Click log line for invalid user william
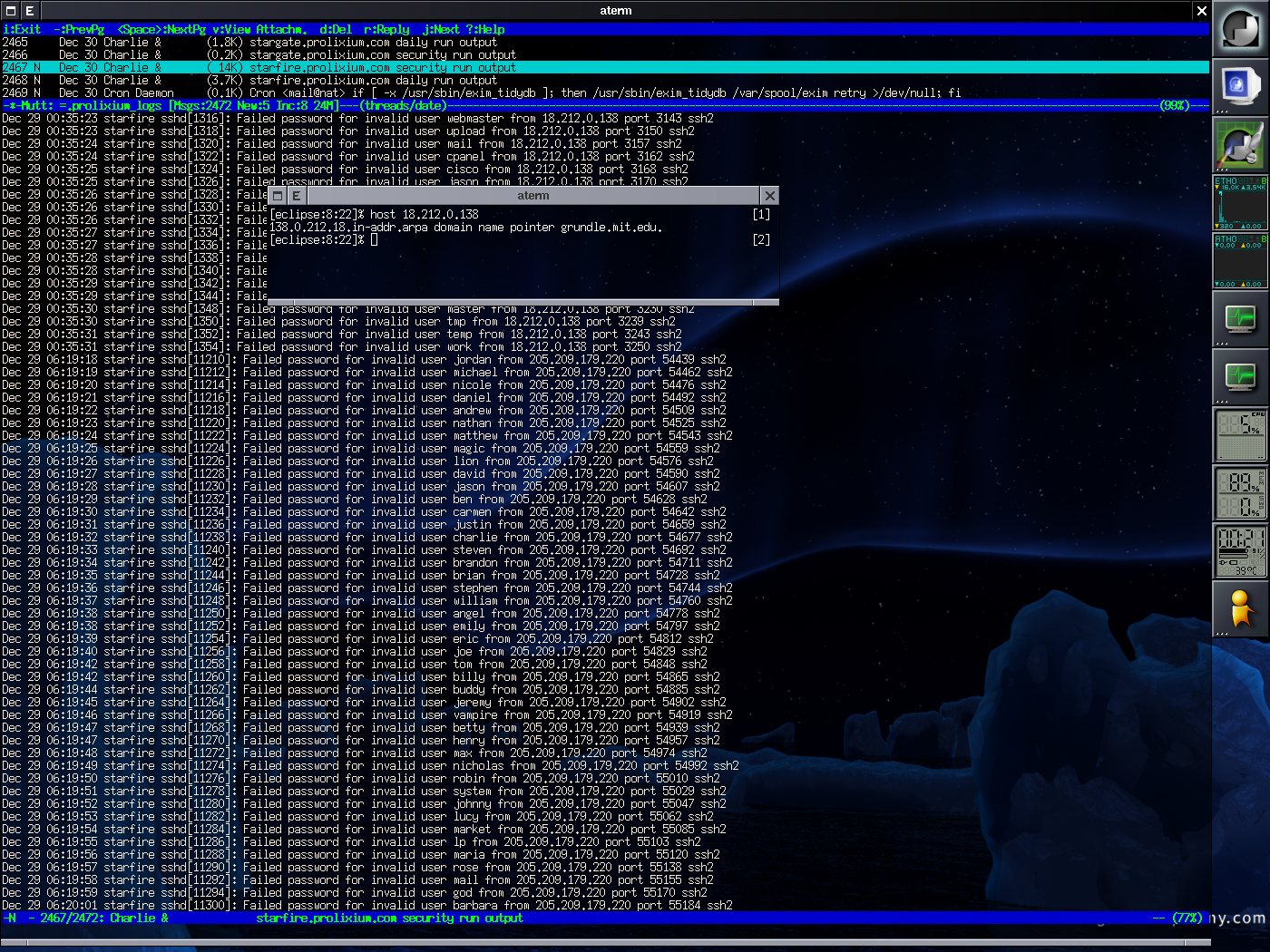Viewport: 1270px width, 952px height. pyautogui.click(x=367, y=600)
